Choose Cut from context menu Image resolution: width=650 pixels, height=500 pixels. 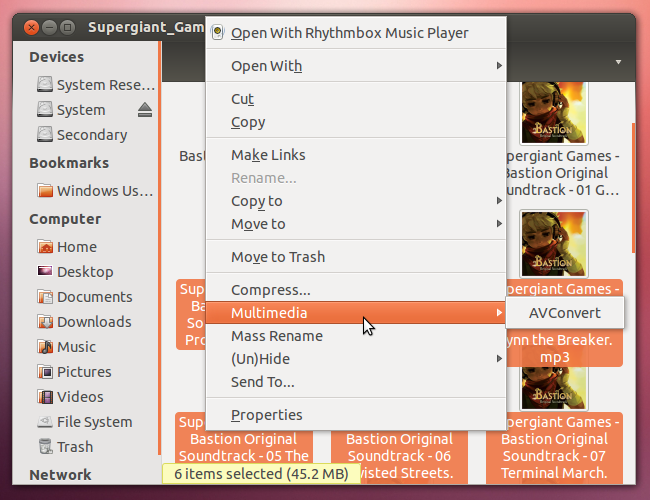(356, 99)
